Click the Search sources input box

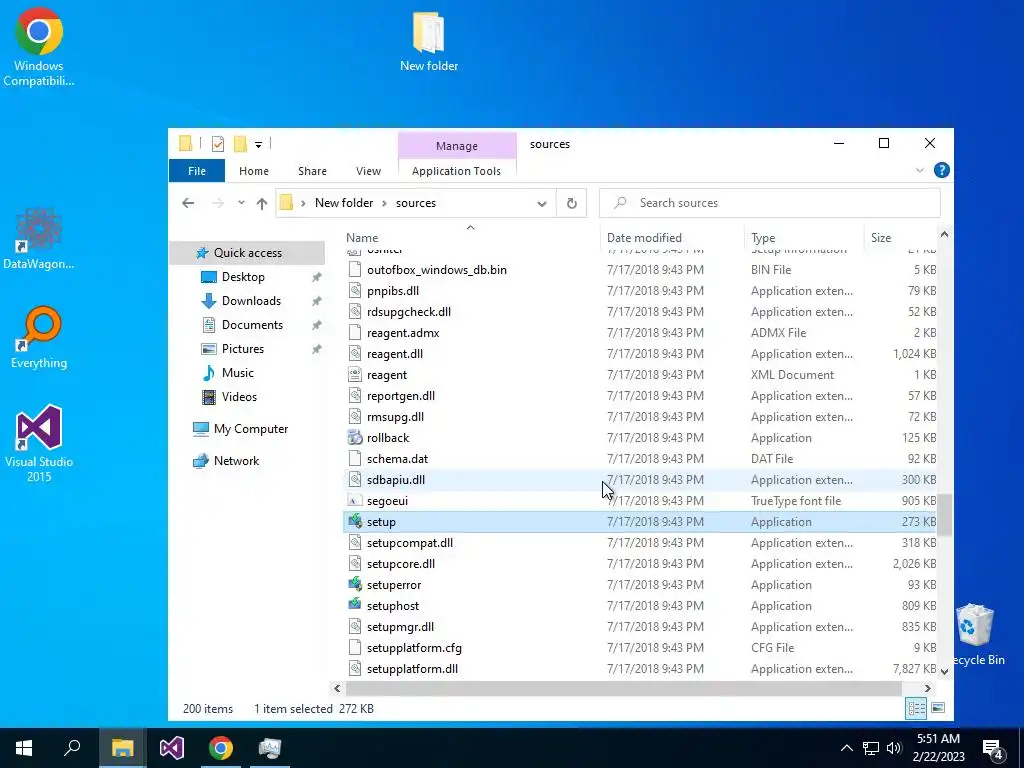769,203
